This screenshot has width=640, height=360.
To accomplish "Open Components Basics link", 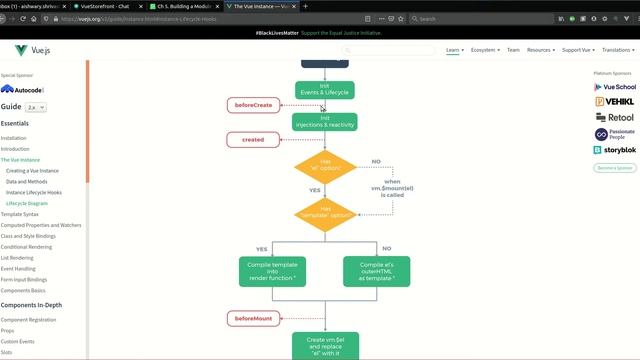I will coord(23,291).
